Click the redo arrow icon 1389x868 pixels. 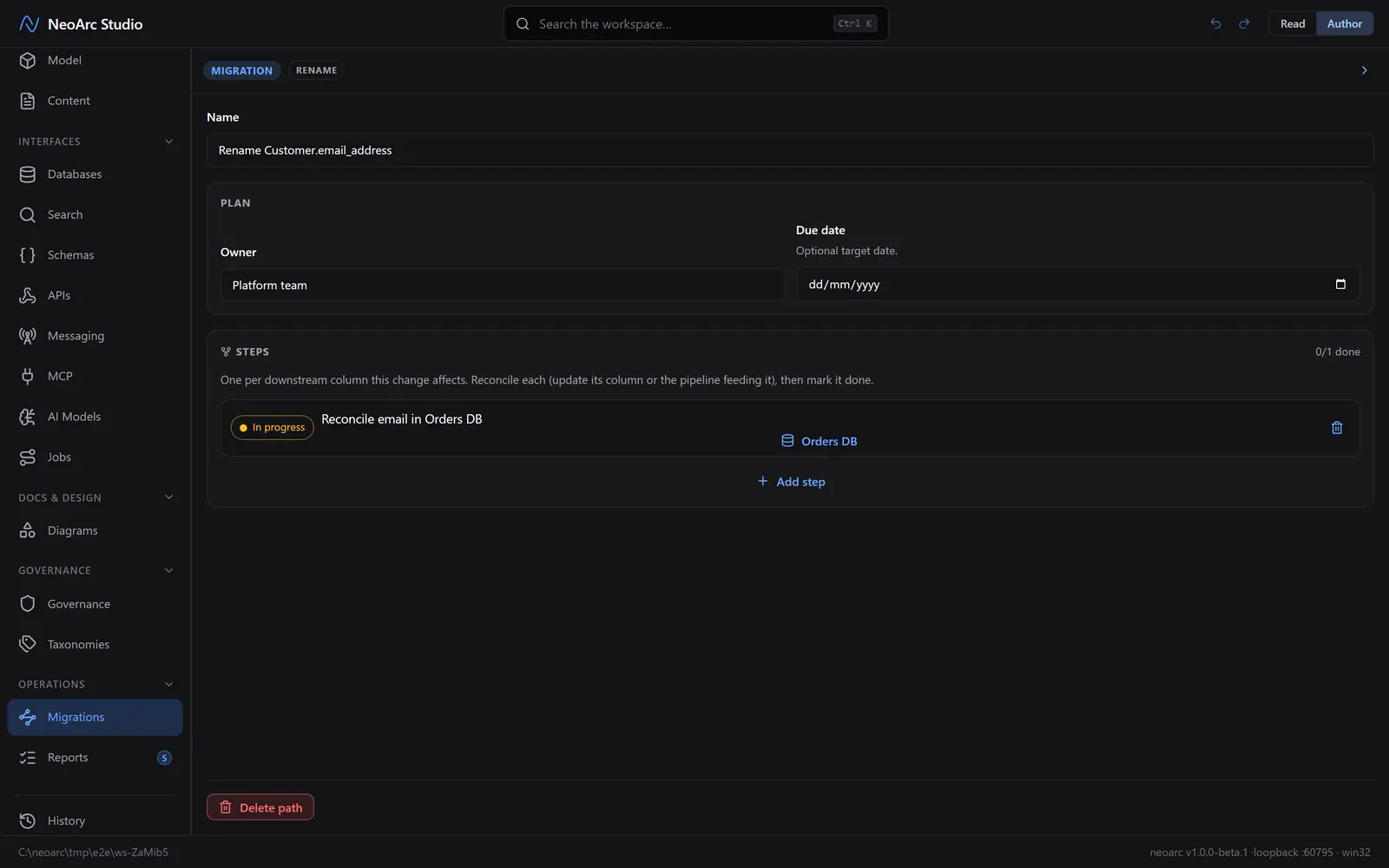[x=1244, y=23]
